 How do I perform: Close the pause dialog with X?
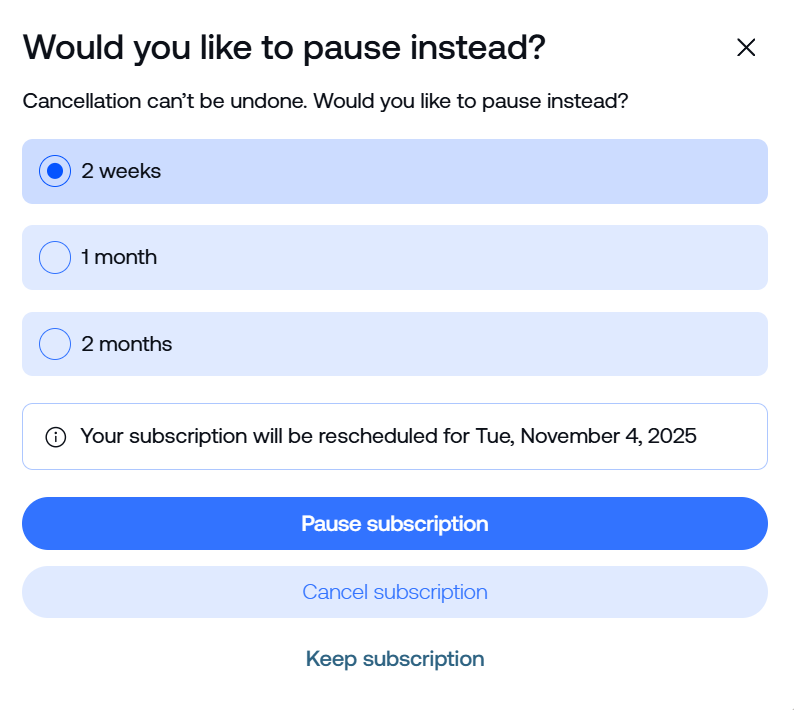[745, 47]
